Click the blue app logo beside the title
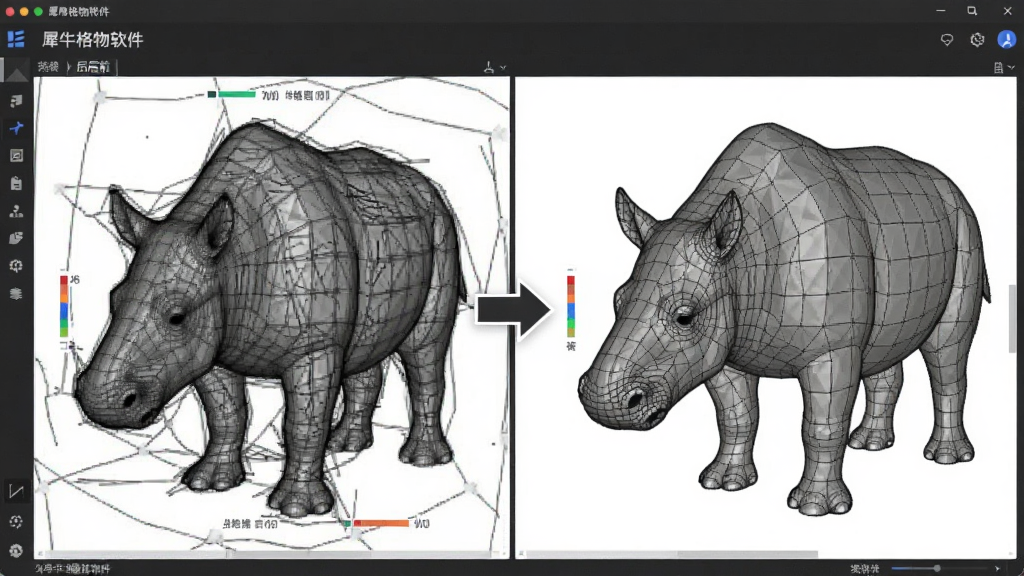This screenshot has height=576, width=1024. (x=16, y=39)
